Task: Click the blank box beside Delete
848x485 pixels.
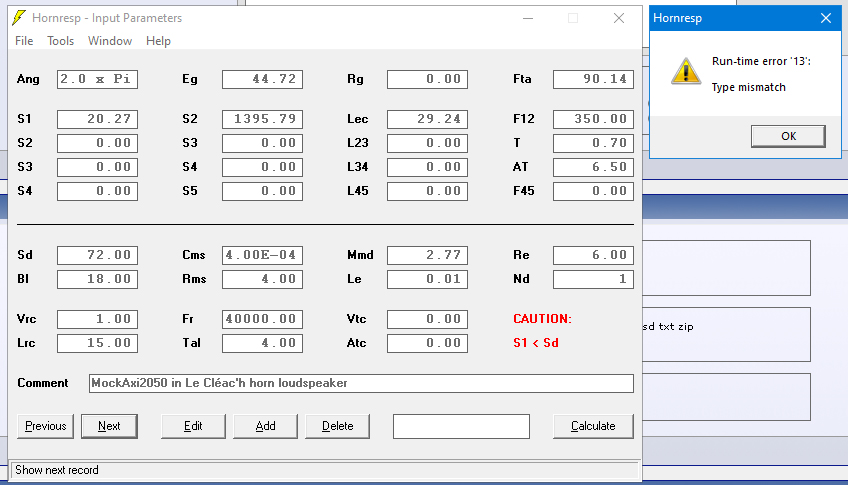Action: 461,426
